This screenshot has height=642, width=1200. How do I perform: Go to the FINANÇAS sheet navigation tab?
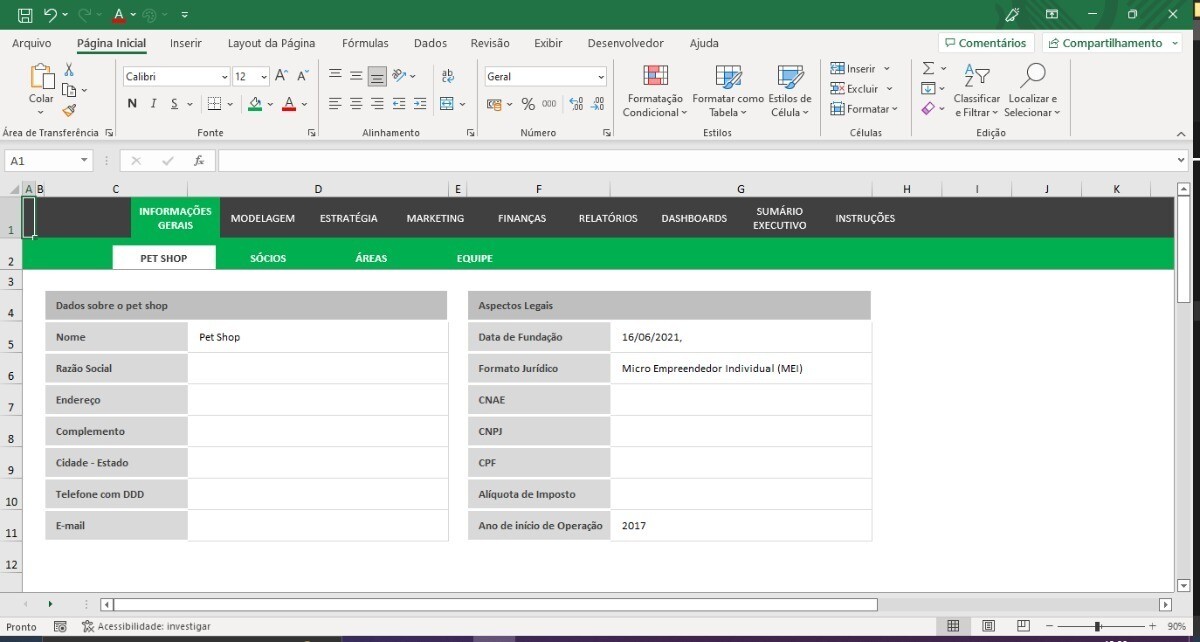click(x=522, y=218)
